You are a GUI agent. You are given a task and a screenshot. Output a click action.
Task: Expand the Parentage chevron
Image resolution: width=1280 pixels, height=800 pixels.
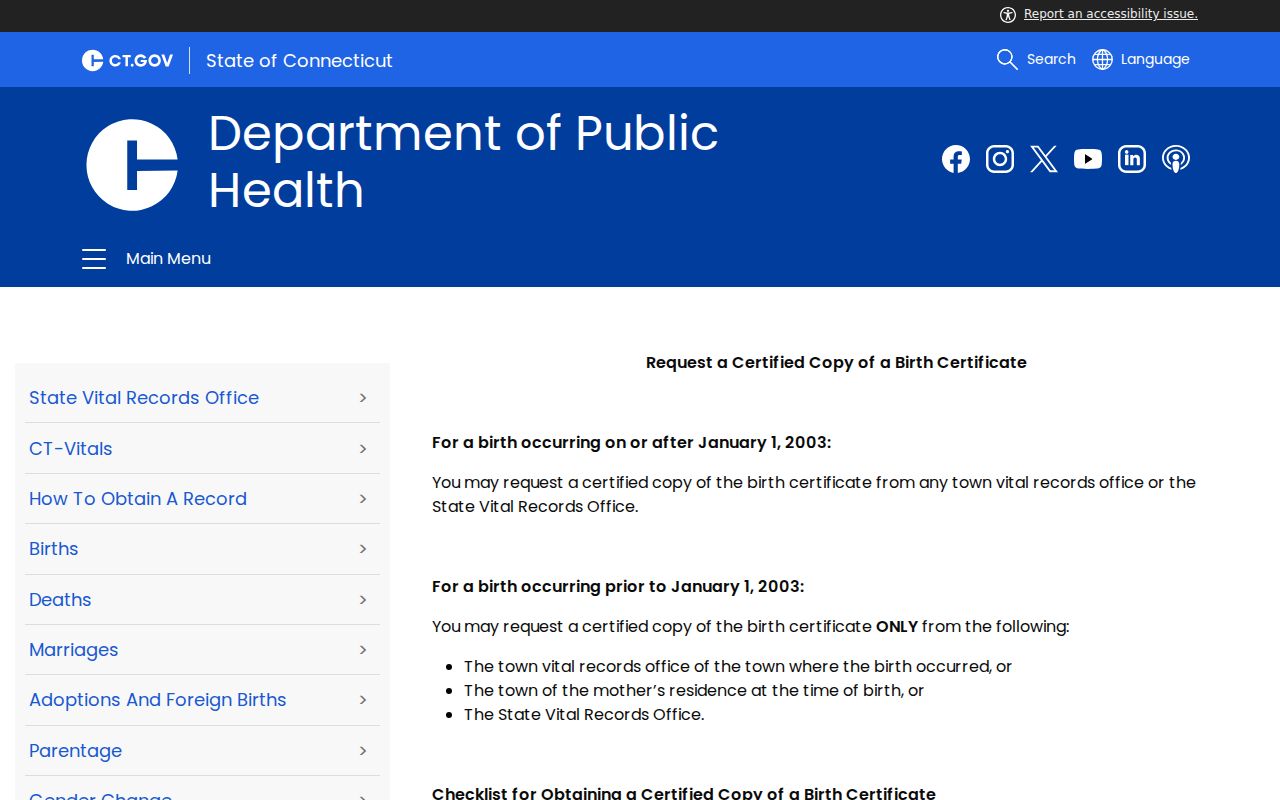[x=363, y=751]
